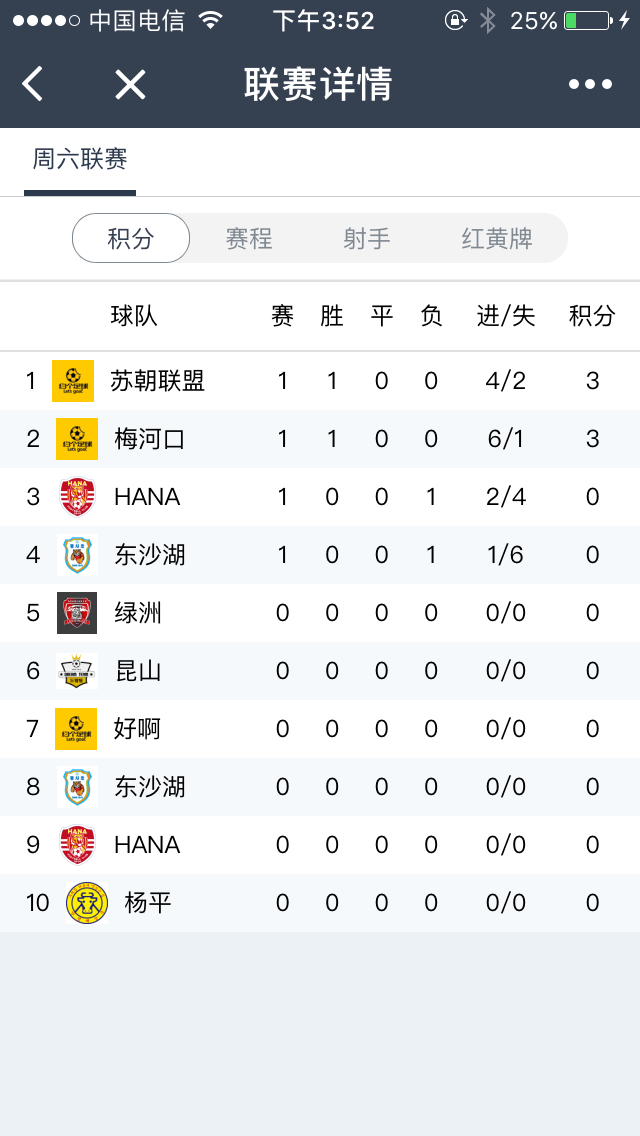Tap the 杨平 team logo
The width and height of the screenshot is (640, 1136).
click(x=87, y=903)
